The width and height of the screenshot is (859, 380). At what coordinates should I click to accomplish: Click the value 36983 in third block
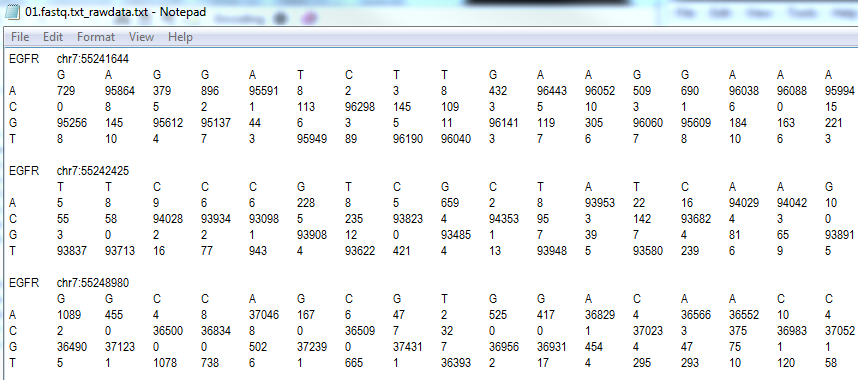pyautogui.click(x=791, y=331)
